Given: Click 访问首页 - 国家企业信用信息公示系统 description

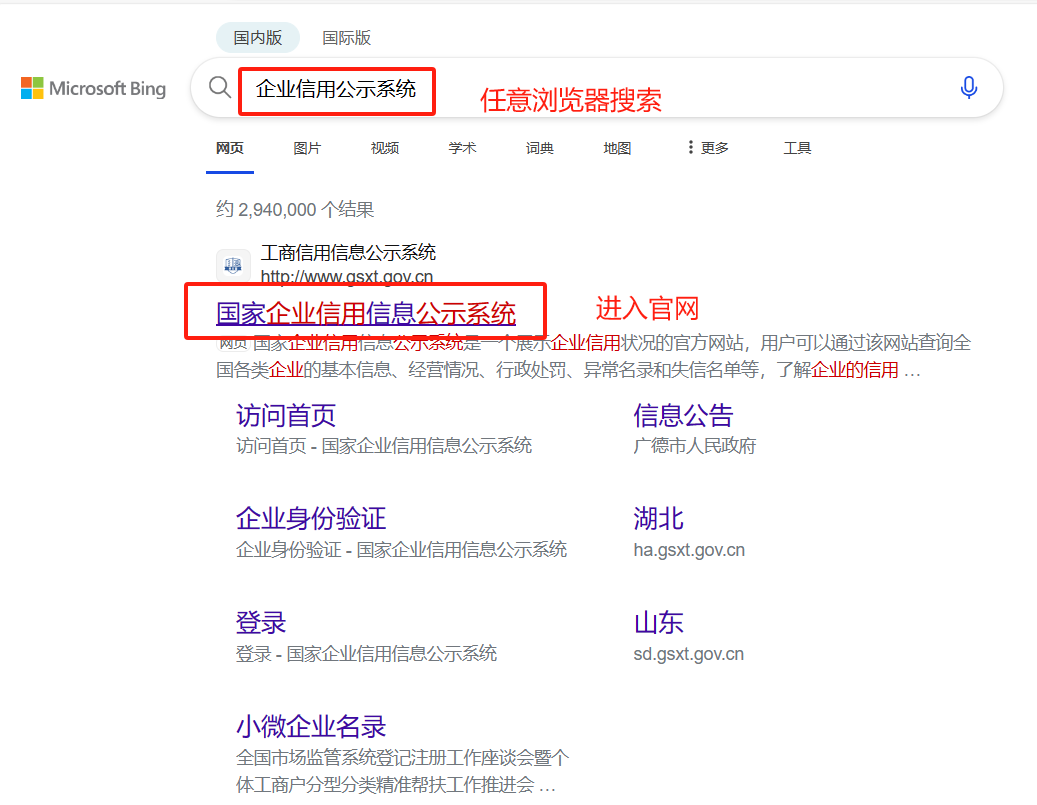Looking at the screenshot, I should 384,446.
